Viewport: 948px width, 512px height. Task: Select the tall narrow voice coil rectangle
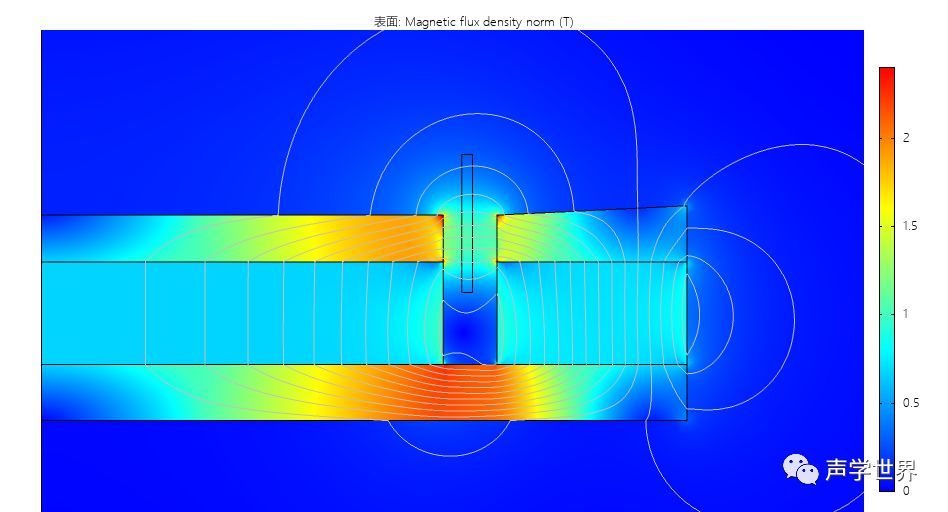pos(467,222)
